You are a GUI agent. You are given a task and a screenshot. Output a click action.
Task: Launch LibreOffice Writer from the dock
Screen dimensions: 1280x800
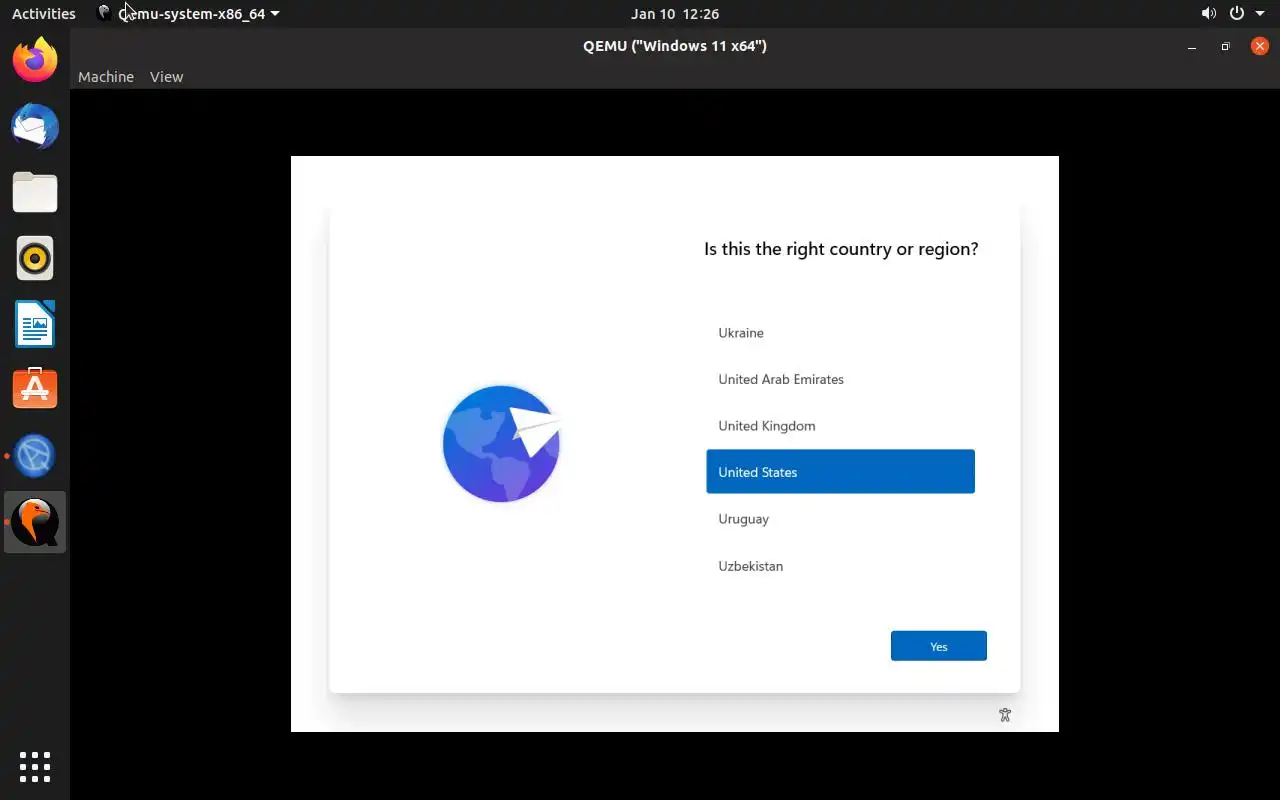pos(35,324)
